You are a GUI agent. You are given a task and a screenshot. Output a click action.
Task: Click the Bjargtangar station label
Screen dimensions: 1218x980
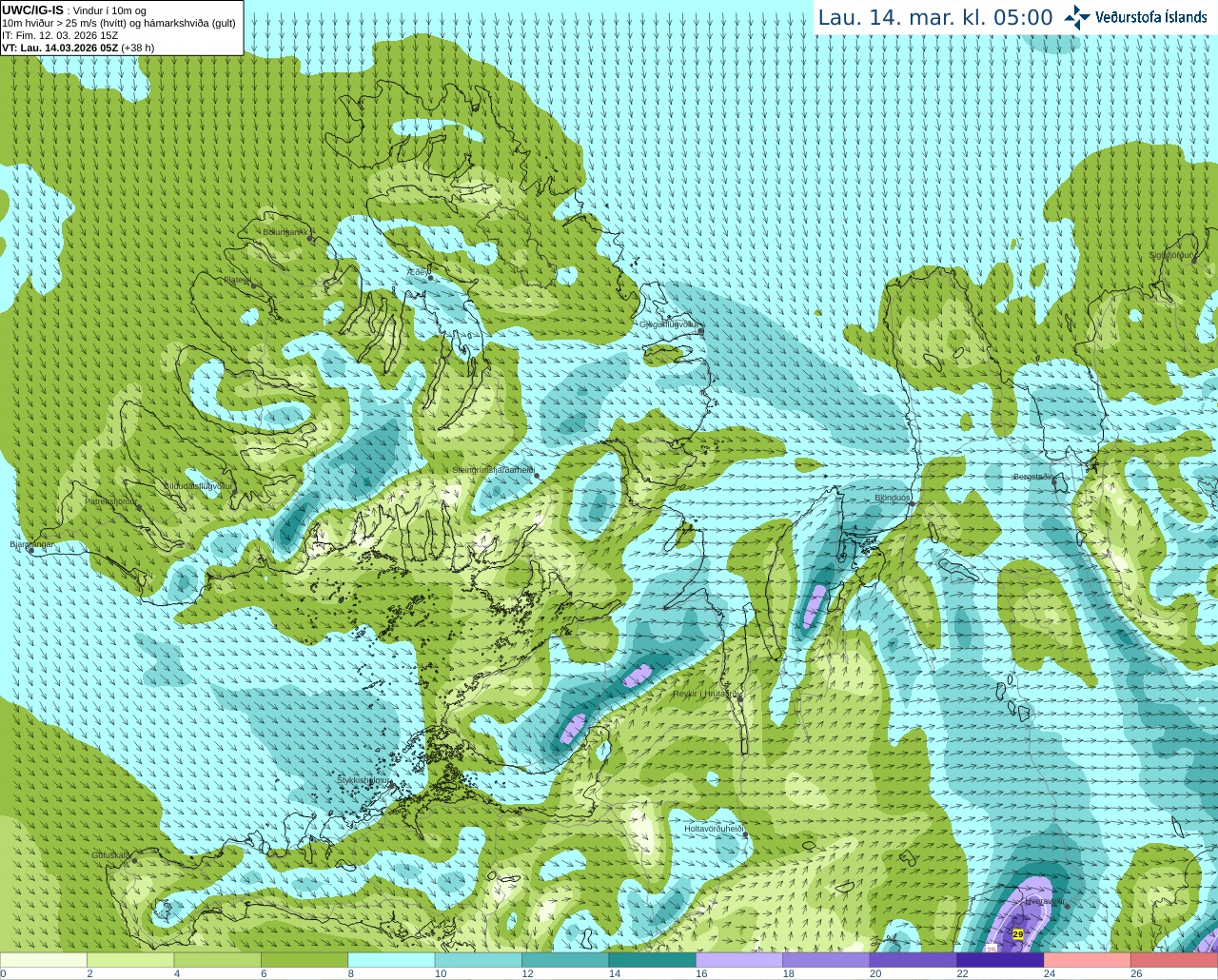(31, 544)
